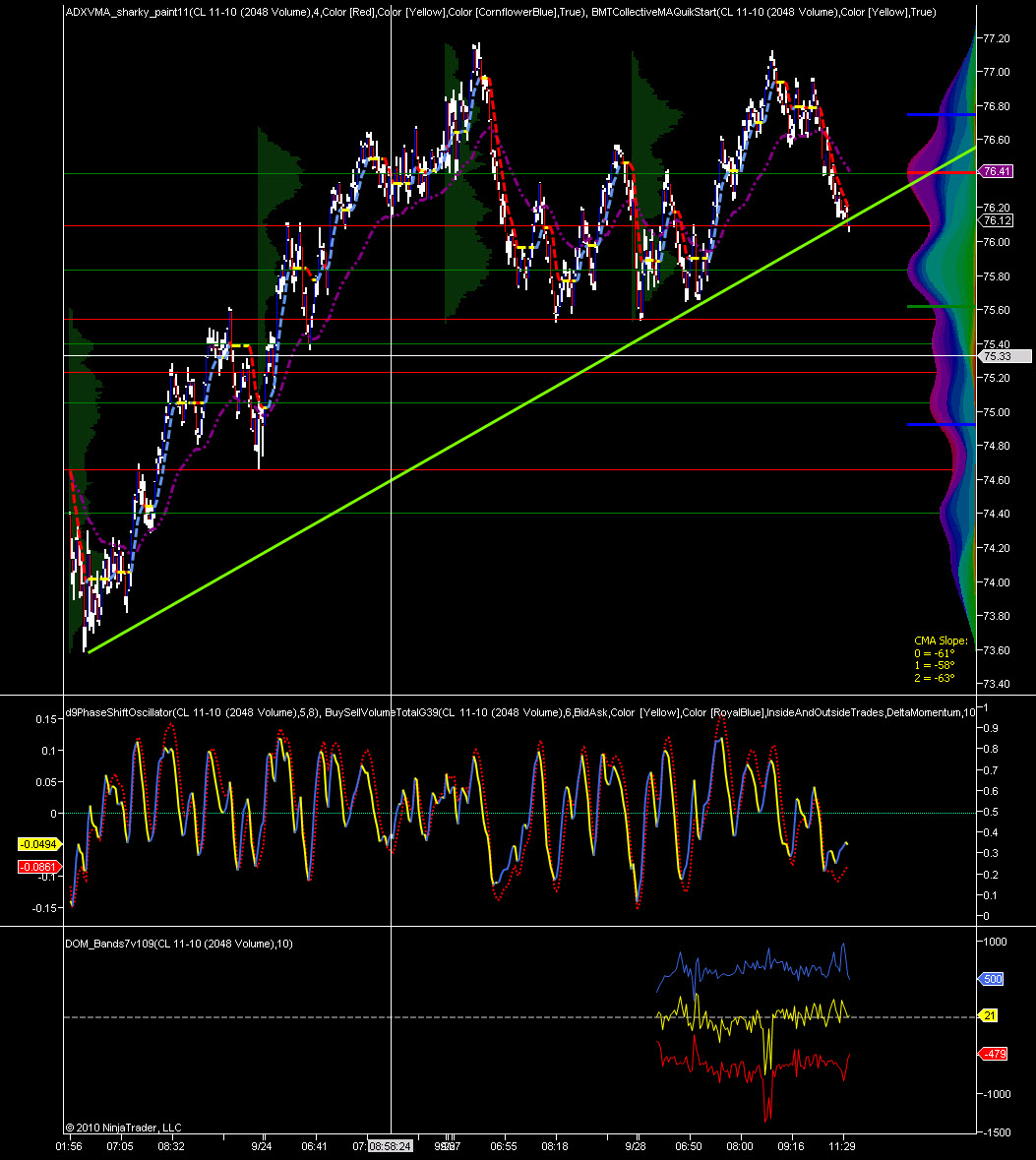Click the 75.60 price axis label
The width and height of the screenshot is (1036, 1160).
[x=996, y=310]
